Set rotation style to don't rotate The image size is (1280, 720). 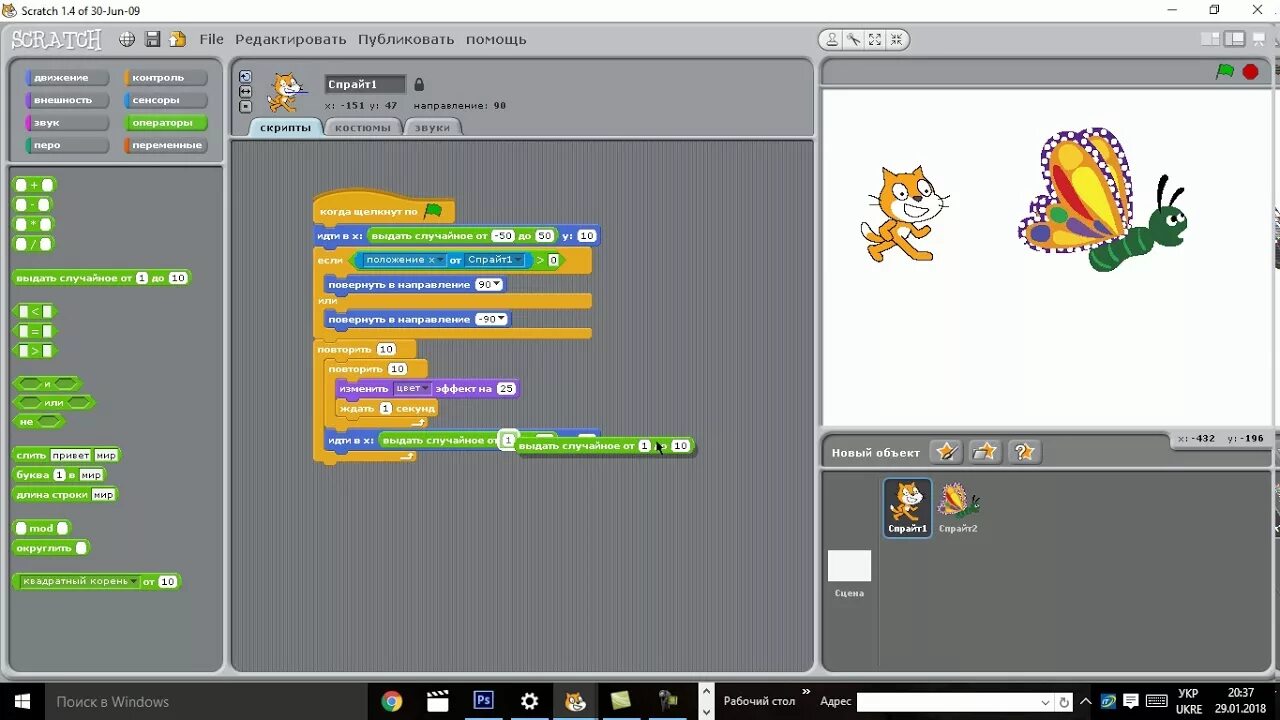click(x=245, y=106)
